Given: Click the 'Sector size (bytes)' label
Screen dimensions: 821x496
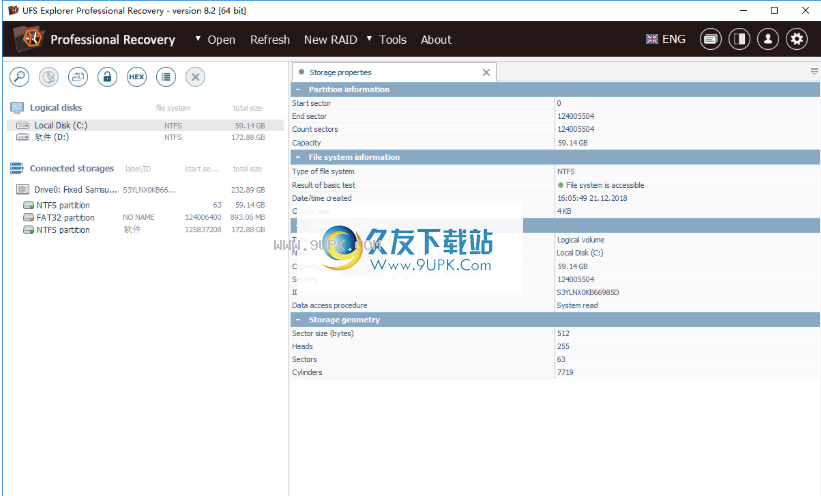Looking at the screenshot, I should pos(323,333).
